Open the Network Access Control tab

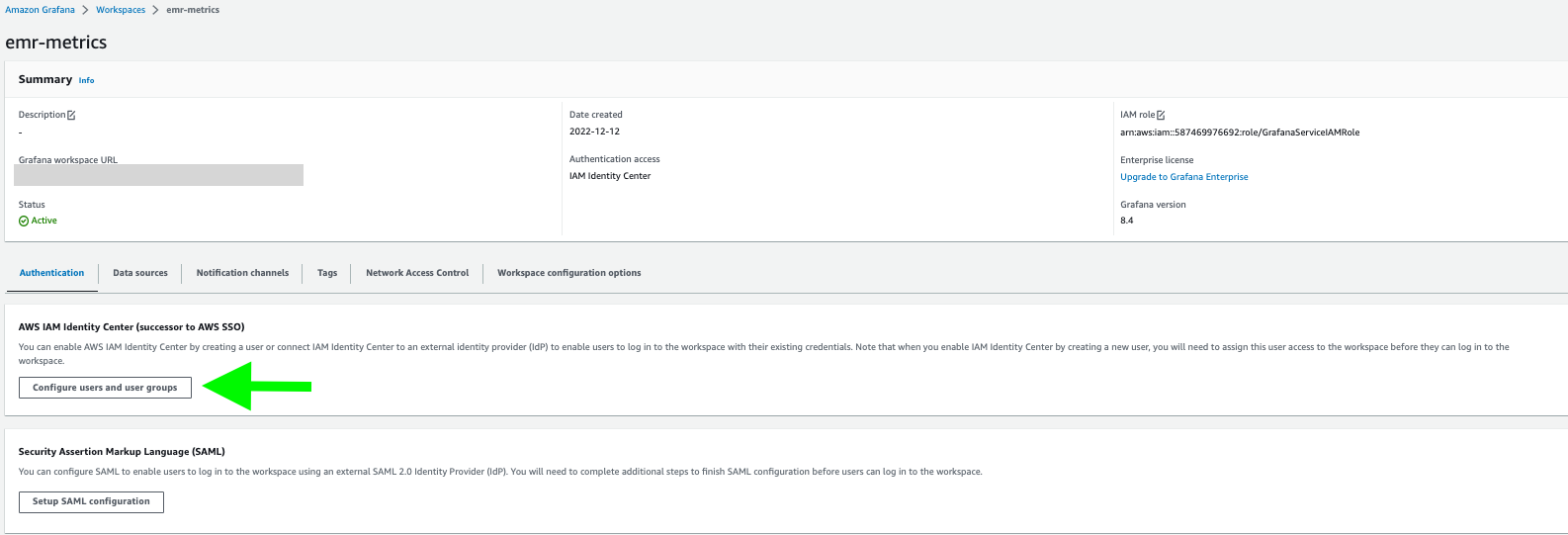coord(417,273)
